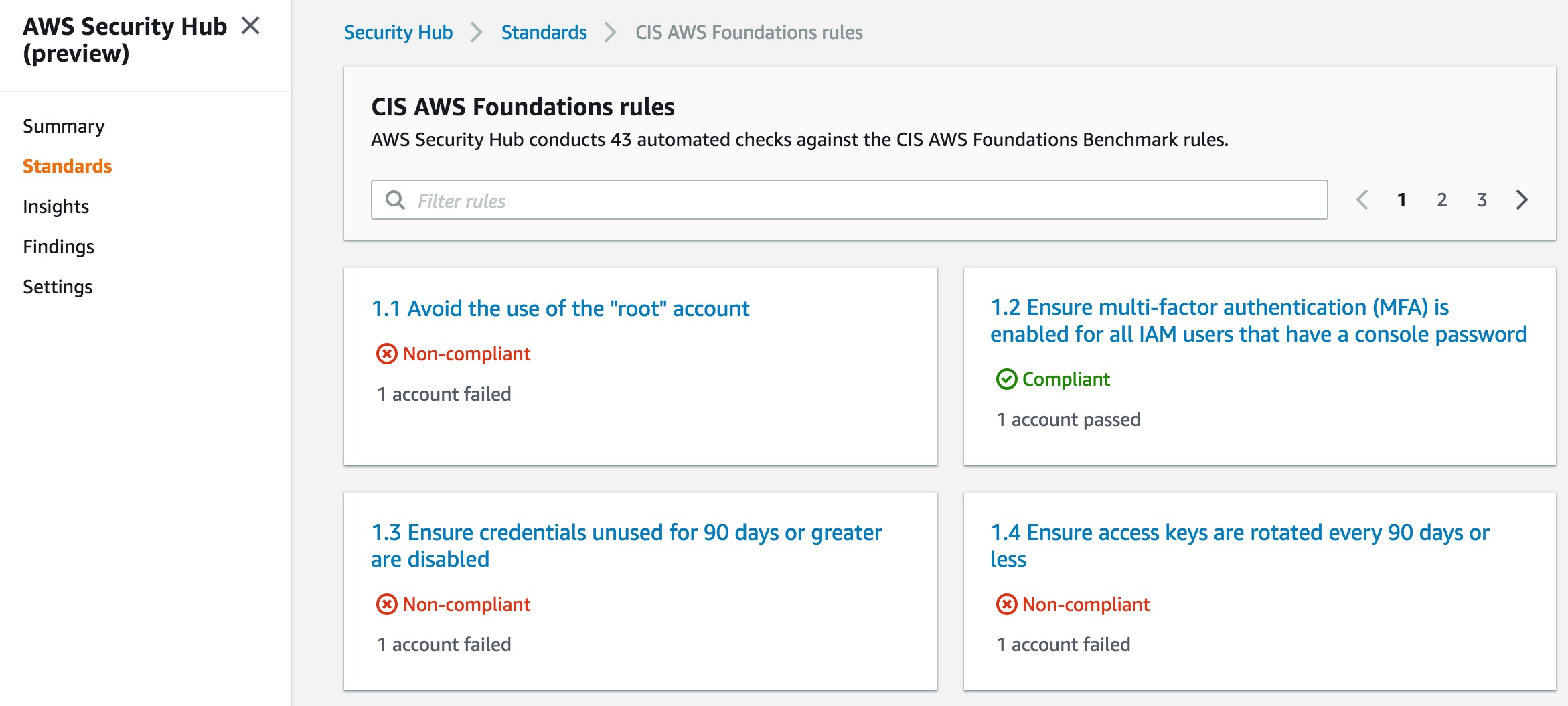This screenshot has width=1568, height=706.
Task: Open rule 1.4 access keys rotation
Action: coord(1239,545)
